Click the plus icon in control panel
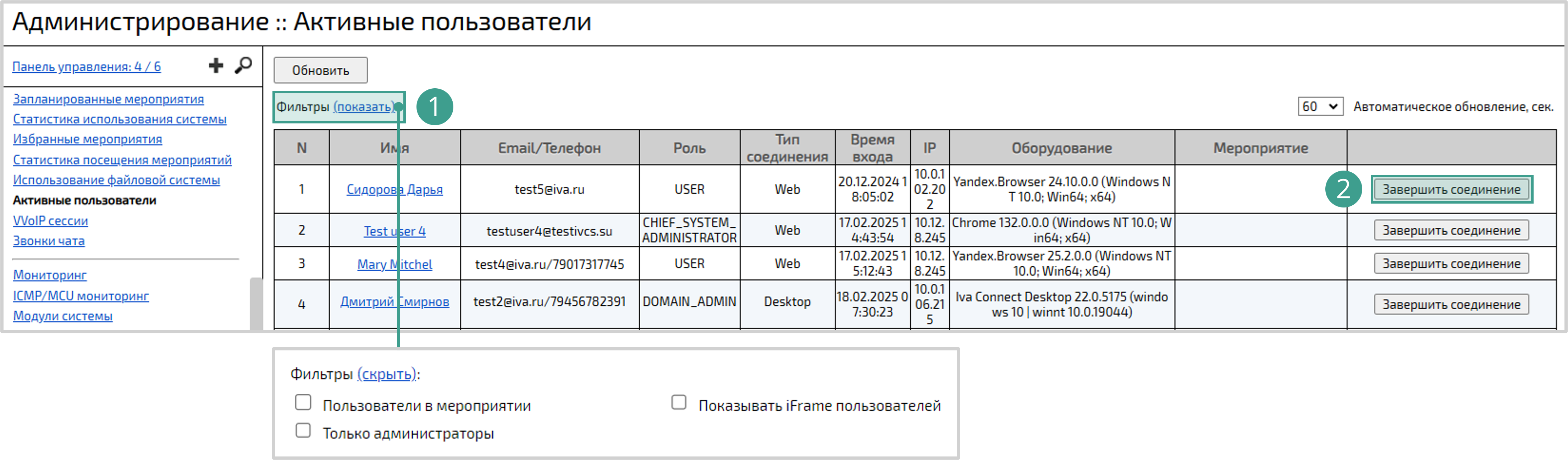The image size is (1568, 460). coord(215,66)
